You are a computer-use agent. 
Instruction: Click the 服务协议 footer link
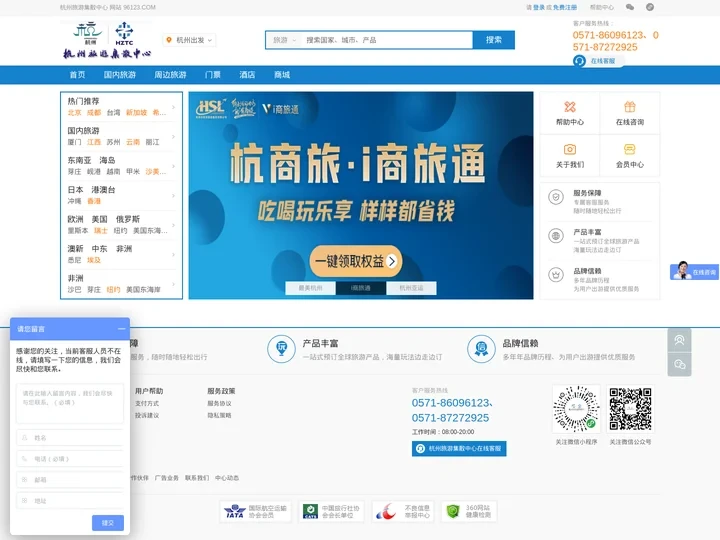point(219,403)
